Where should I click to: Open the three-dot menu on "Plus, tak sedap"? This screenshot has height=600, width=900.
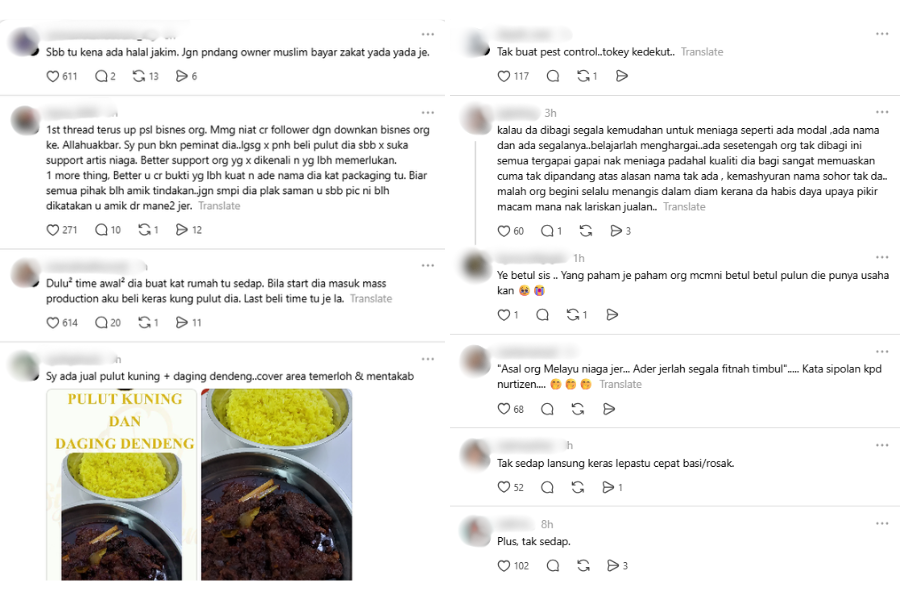point(880,522)
